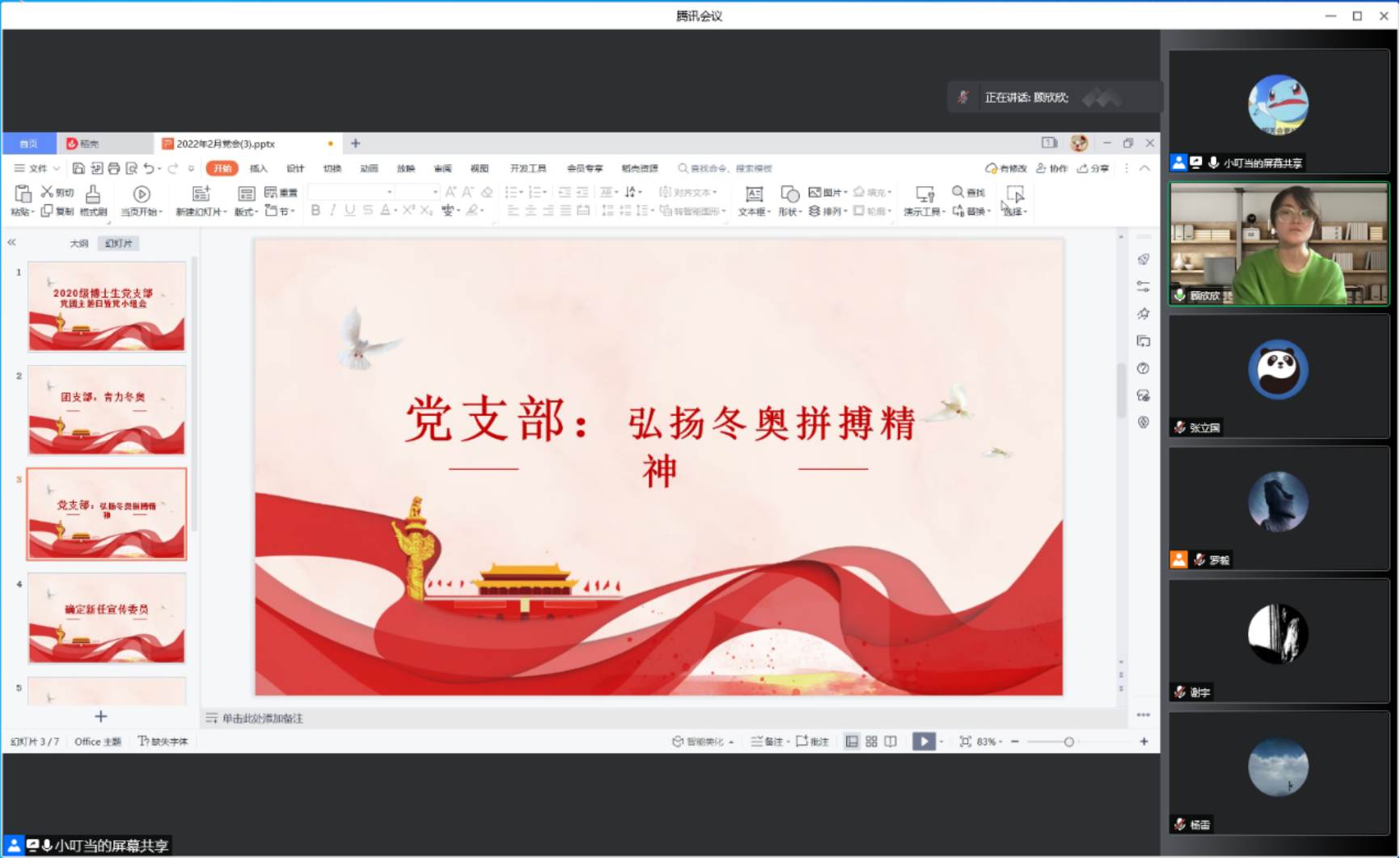
Task: Click the print icon in quick toolbar
Action: point(114,168)
